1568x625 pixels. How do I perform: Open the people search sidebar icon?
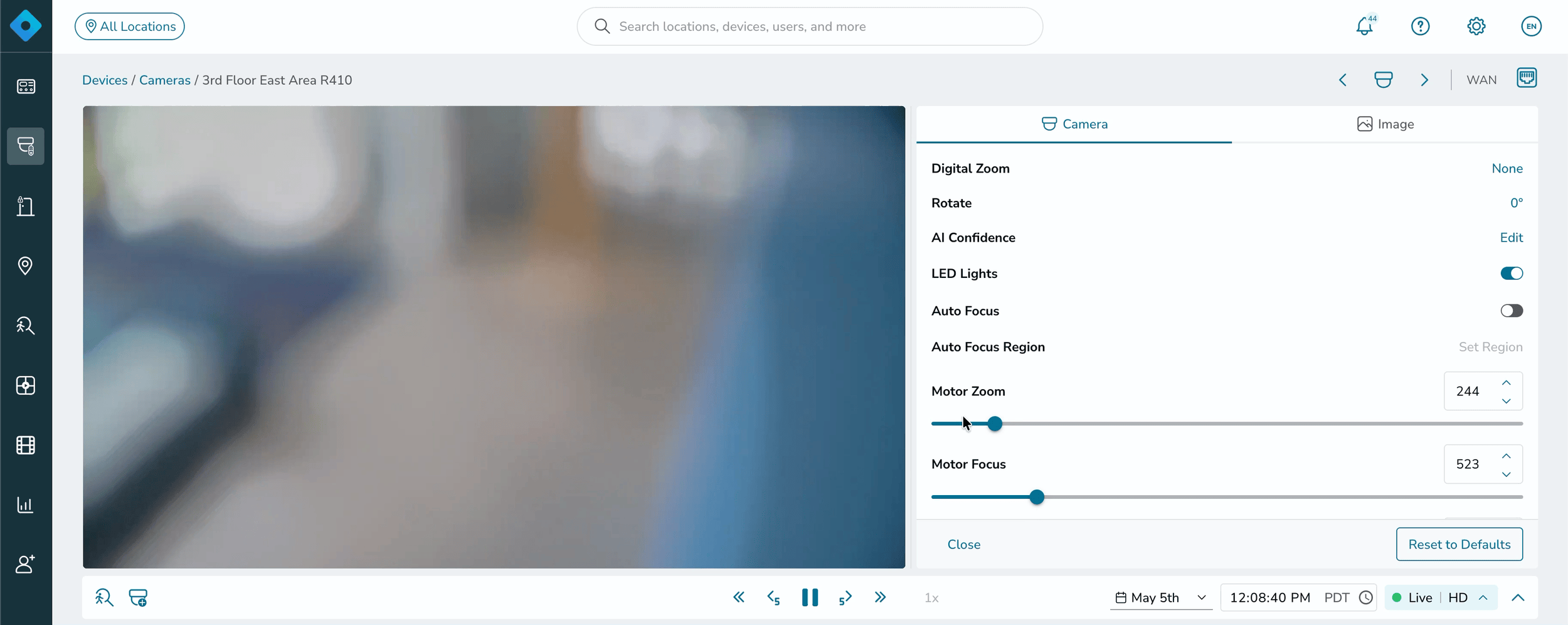[26, 326]
